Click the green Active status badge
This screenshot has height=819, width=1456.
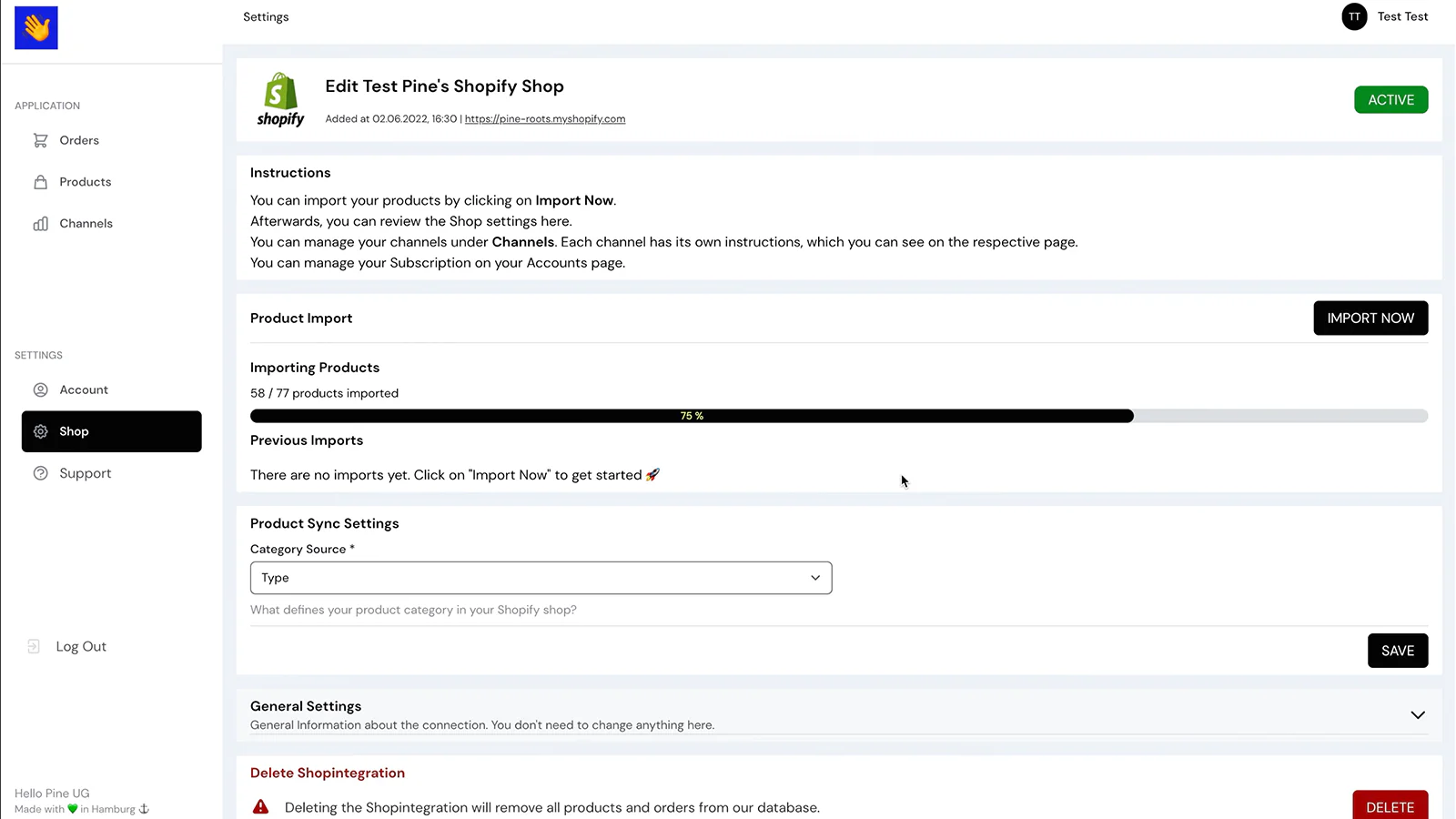(x=1390, y=99)
